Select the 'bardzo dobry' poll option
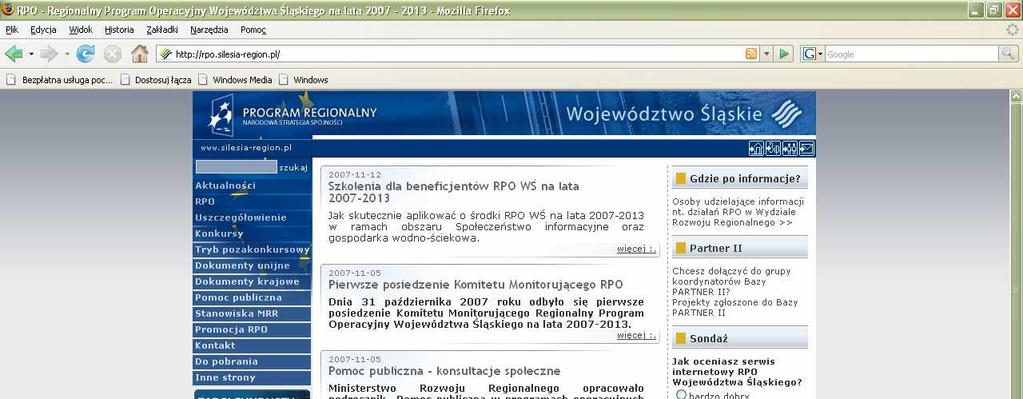 (x=681, y=394)
